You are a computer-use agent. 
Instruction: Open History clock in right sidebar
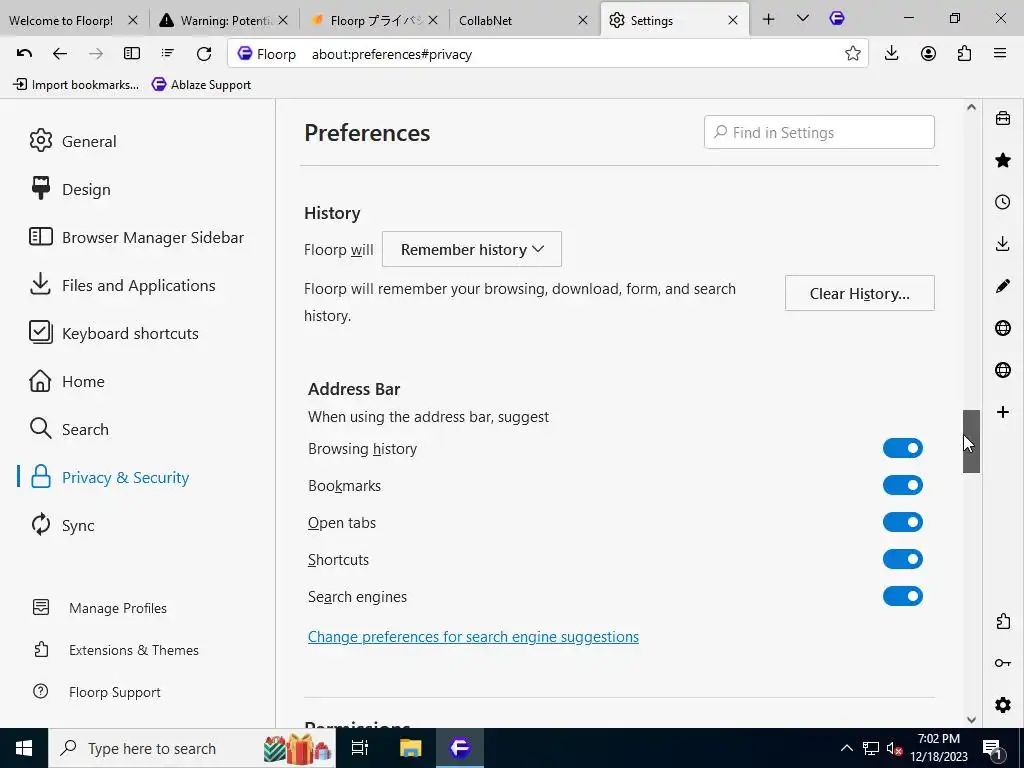tap(1002, 202)
